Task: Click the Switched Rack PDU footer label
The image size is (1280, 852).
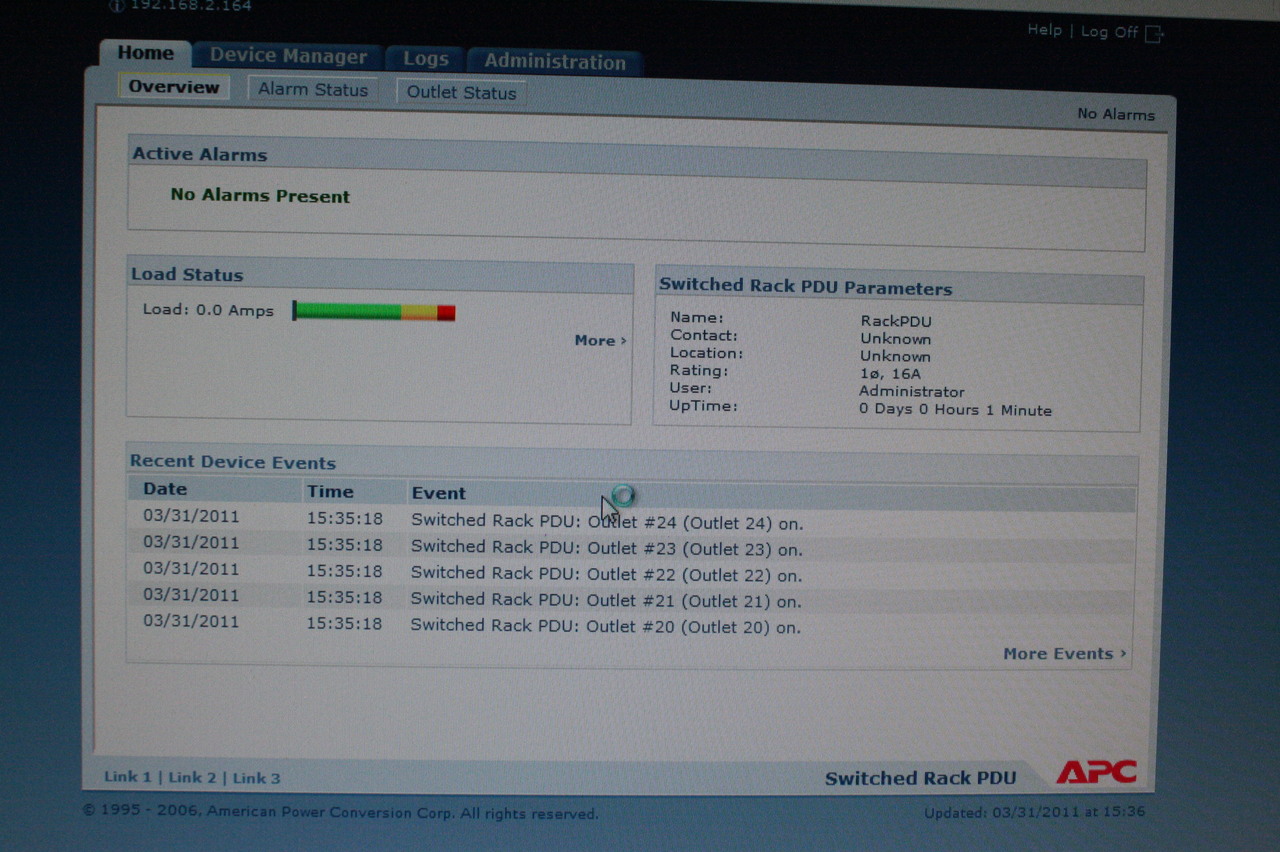Action: pos(920,778)
